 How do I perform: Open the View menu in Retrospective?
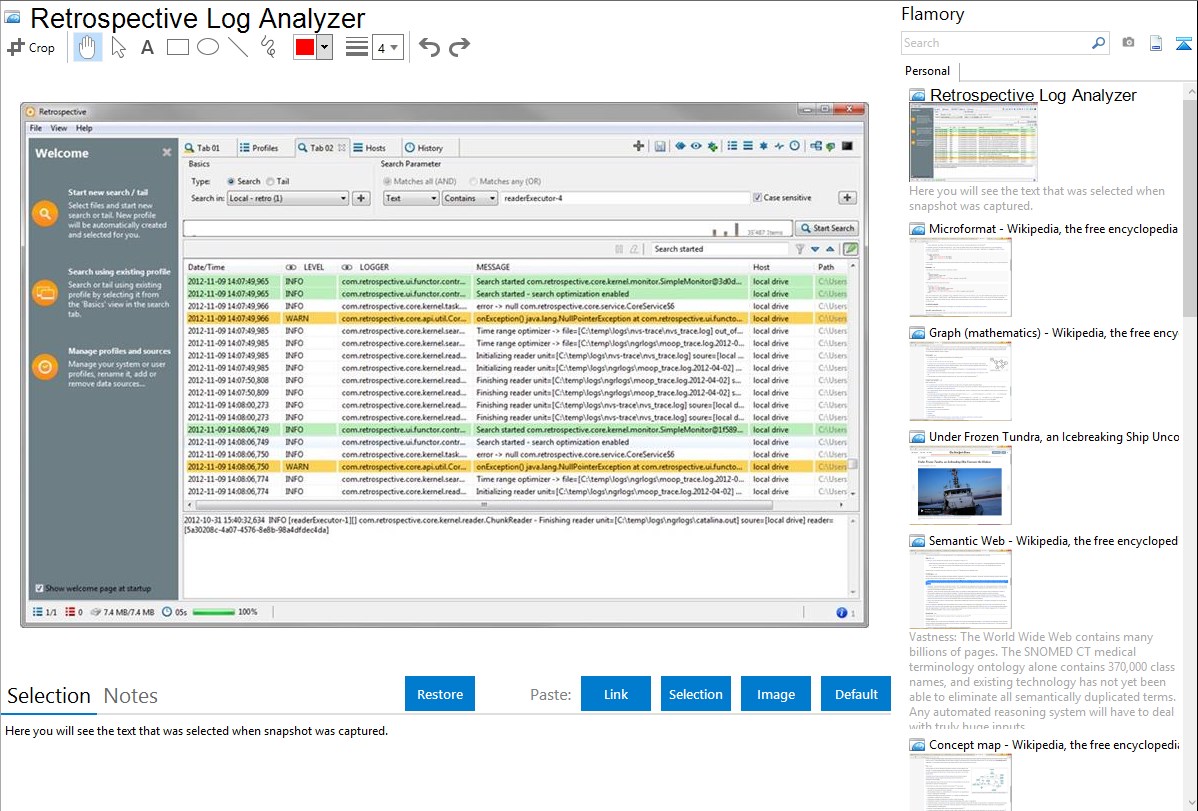pyautogui.click(x=59, y=128)
